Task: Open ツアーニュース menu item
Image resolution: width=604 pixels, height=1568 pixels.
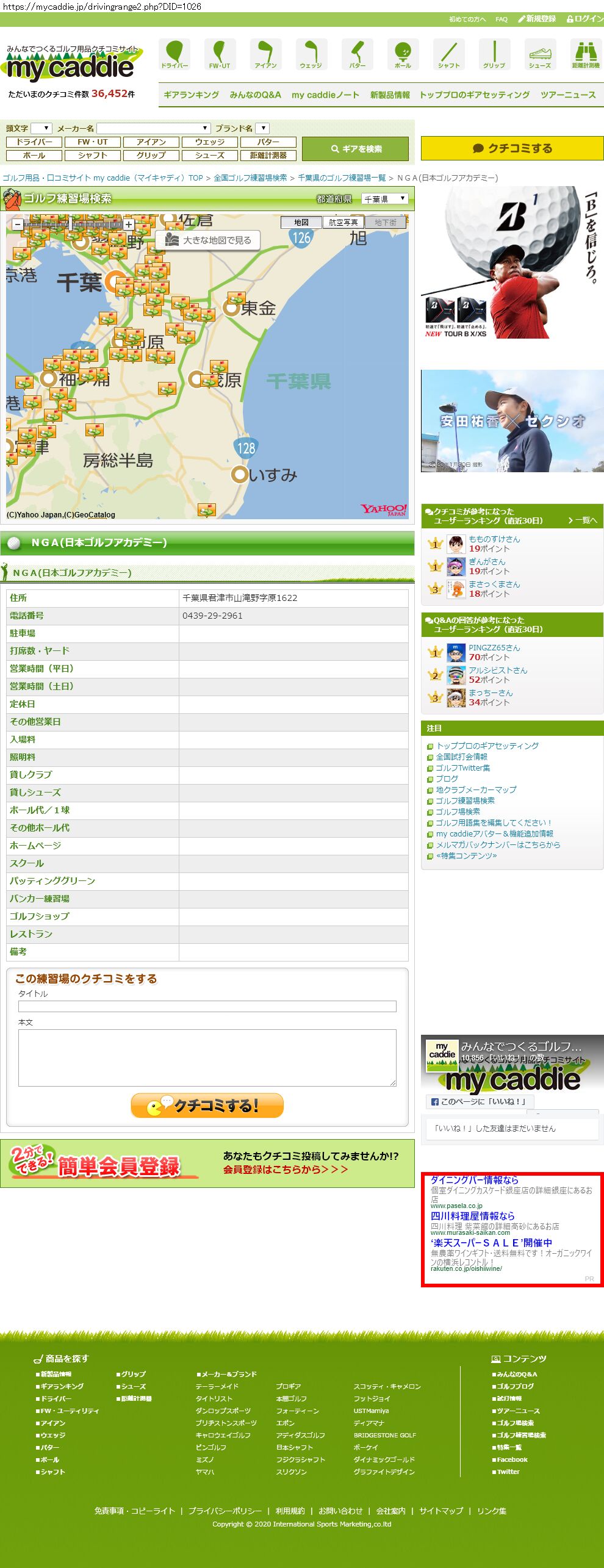Action: pos(568,95)
